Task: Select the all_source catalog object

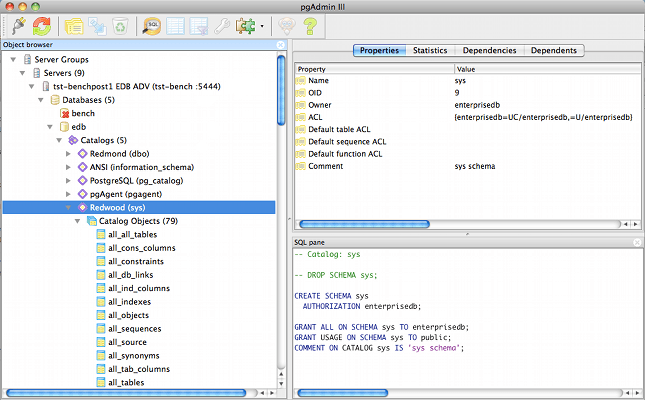Action: point(127,342)
